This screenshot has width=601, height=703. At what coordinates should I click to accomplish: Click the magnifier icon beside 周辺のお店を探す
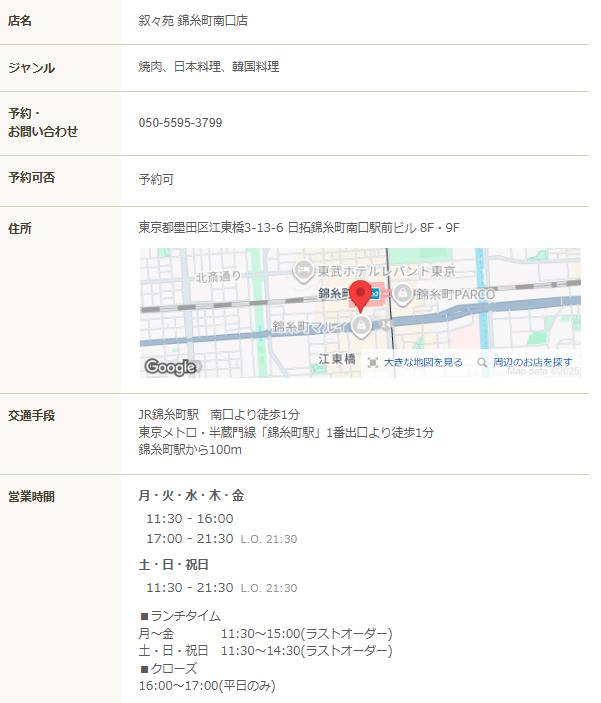[x=482, y=363]
